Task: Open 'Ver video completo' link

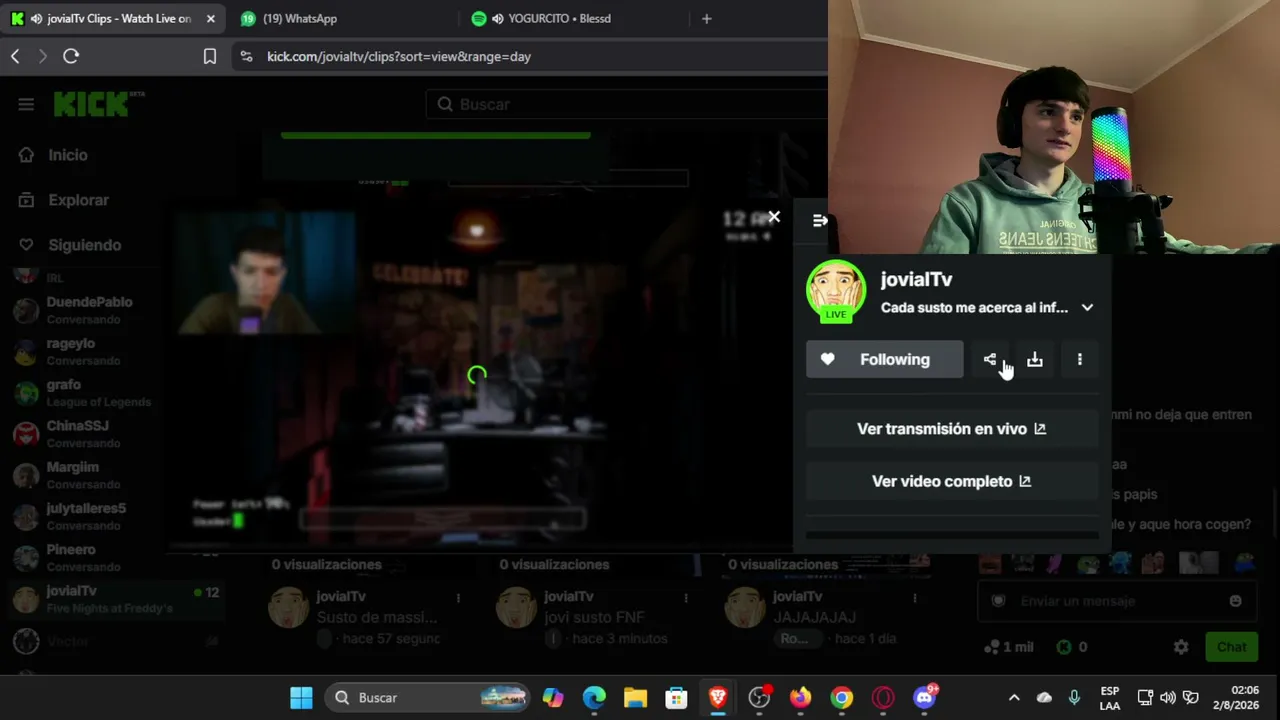Action: tap(952, 482)
